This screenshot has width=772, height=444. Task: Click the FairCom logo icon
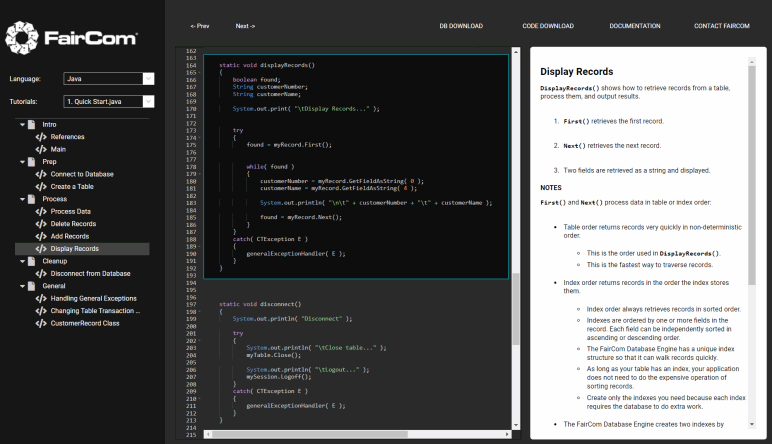[22, 39]
